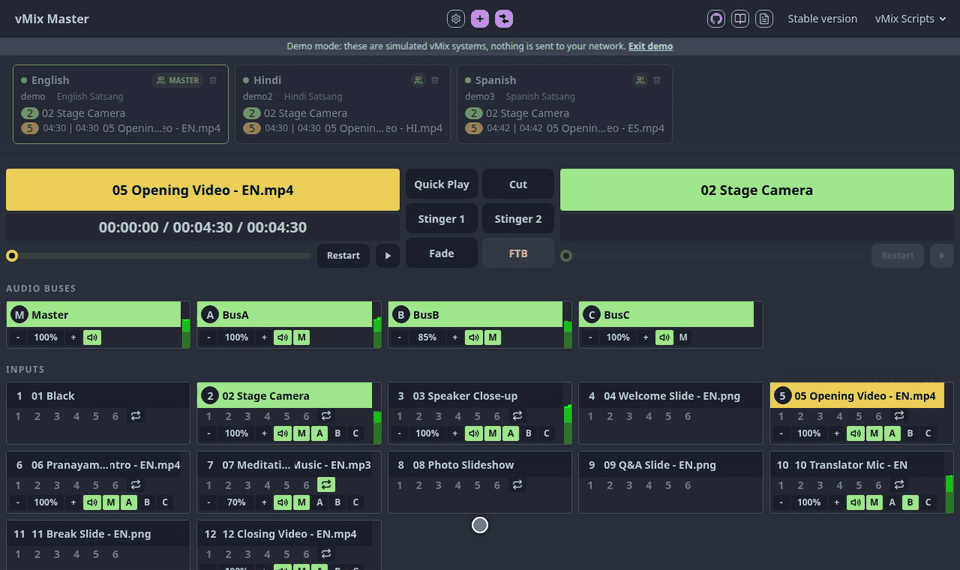Open the settings gear icon in header
The height and width of the screenshot is (570, 960).
click(x=456, y=19)
